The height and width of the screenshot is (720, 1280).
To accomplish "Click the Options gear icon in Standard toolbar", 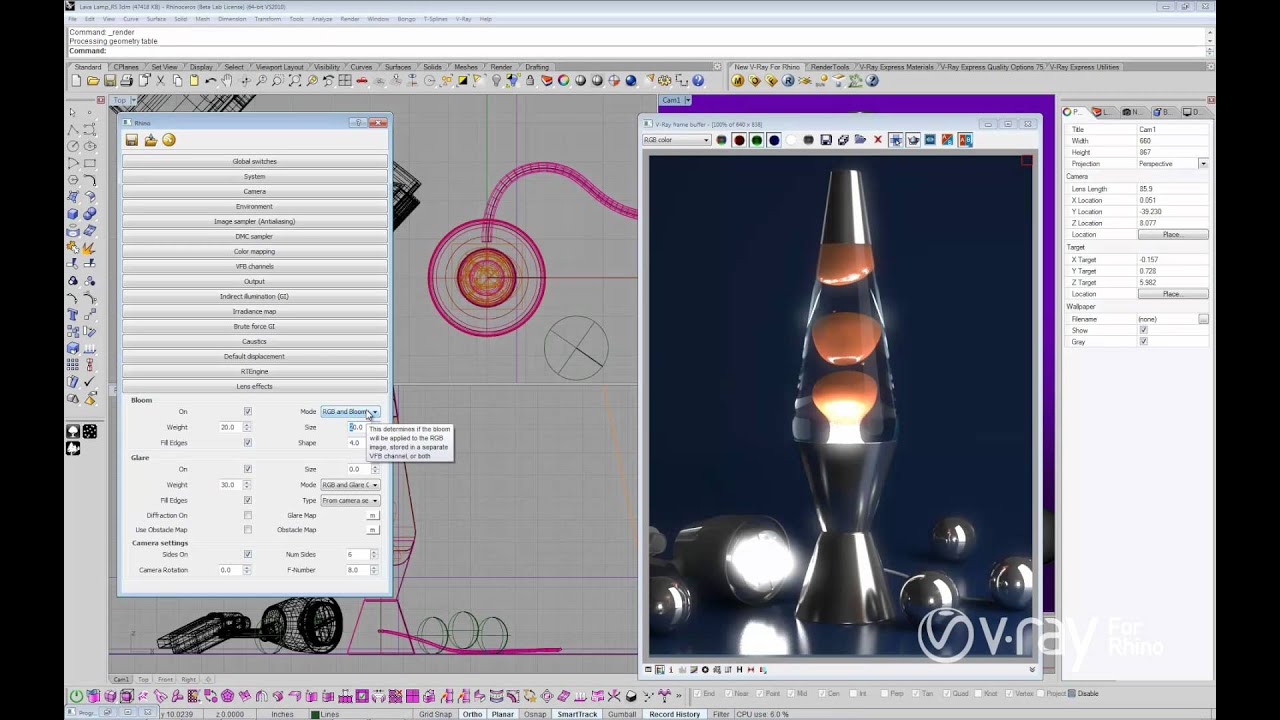I will [664, 81].
